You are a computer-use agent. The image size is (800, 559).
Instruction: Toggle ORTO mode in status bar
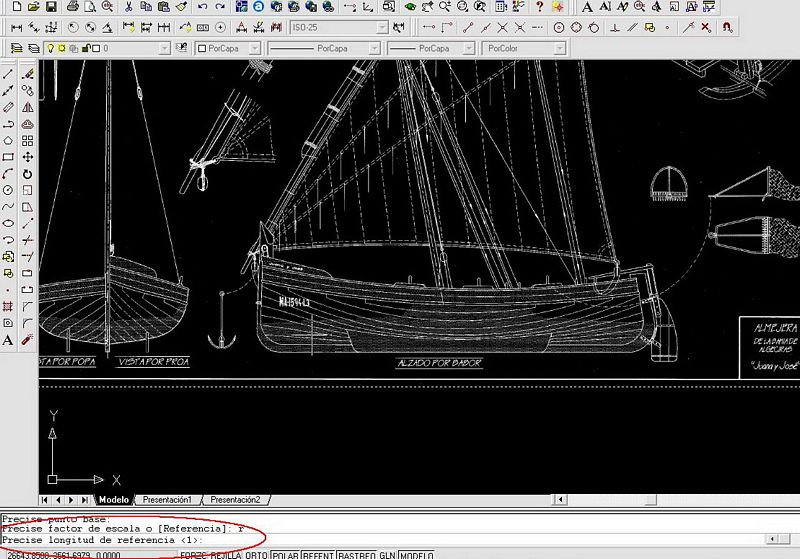(x=257, y=555)
